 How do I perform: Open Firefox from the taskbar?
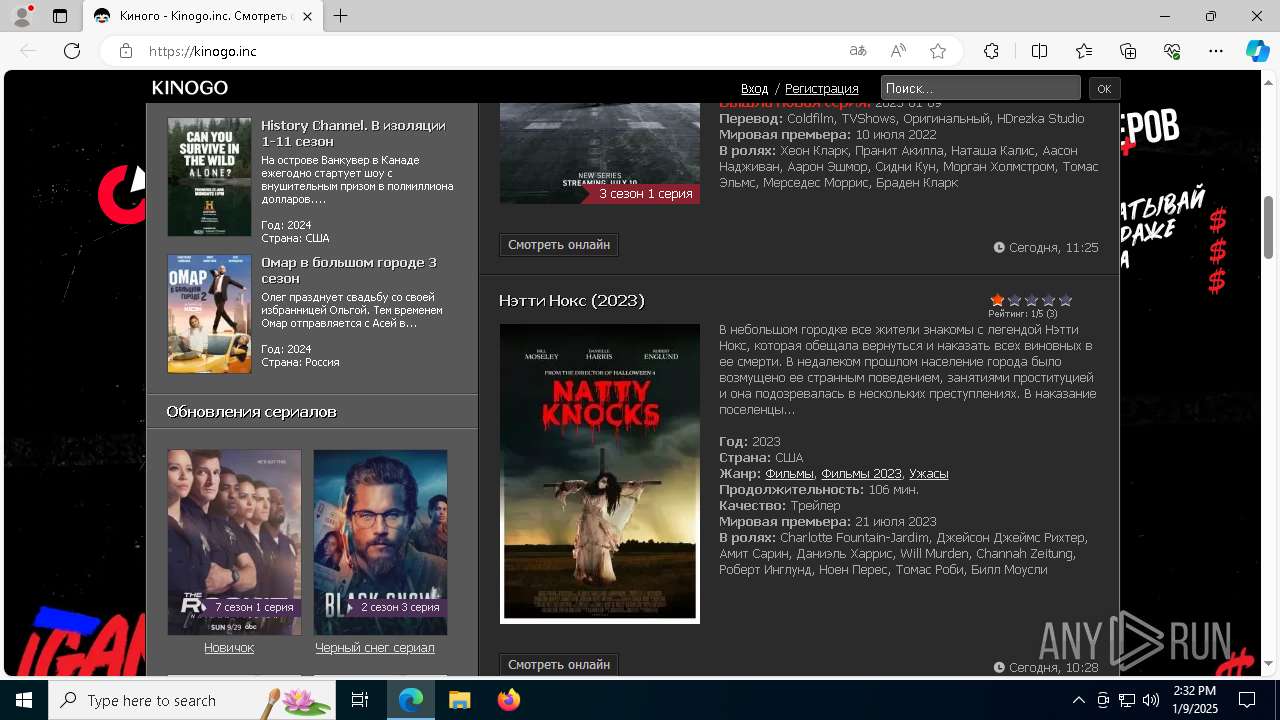pos(509,700)
